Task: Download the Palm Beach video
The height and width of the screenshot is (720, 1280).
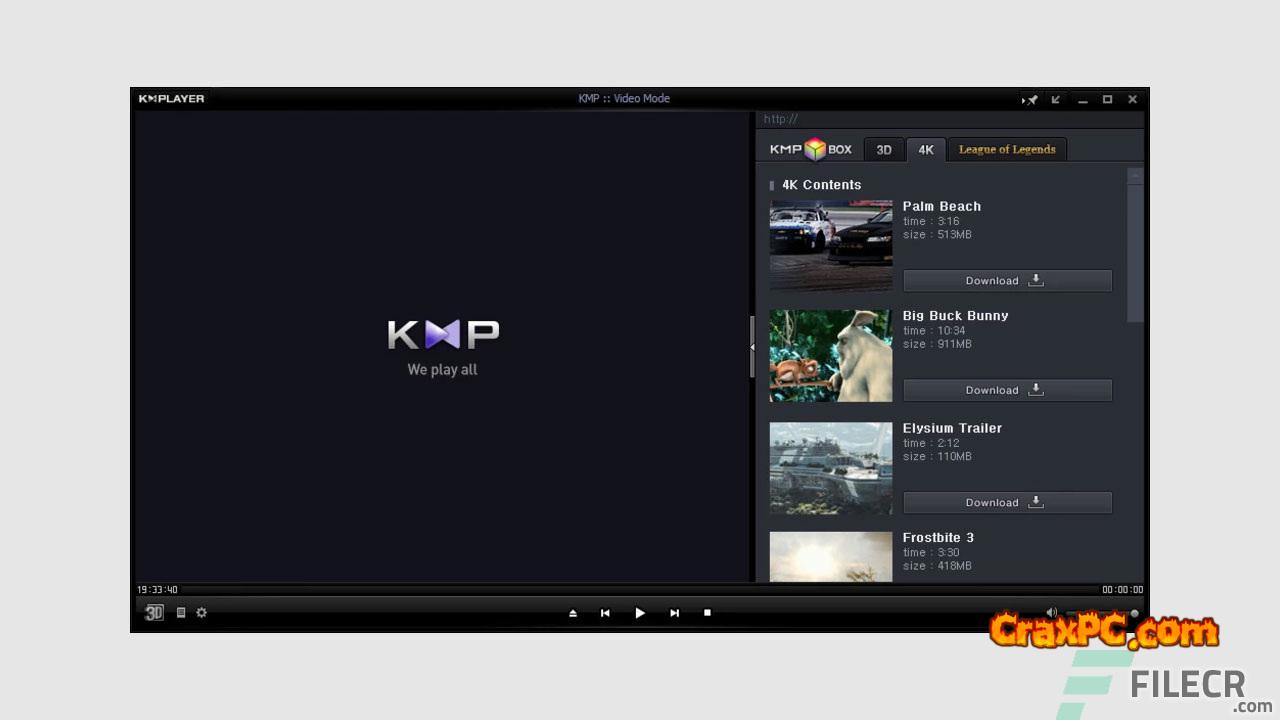Action: pos(1007,281)
